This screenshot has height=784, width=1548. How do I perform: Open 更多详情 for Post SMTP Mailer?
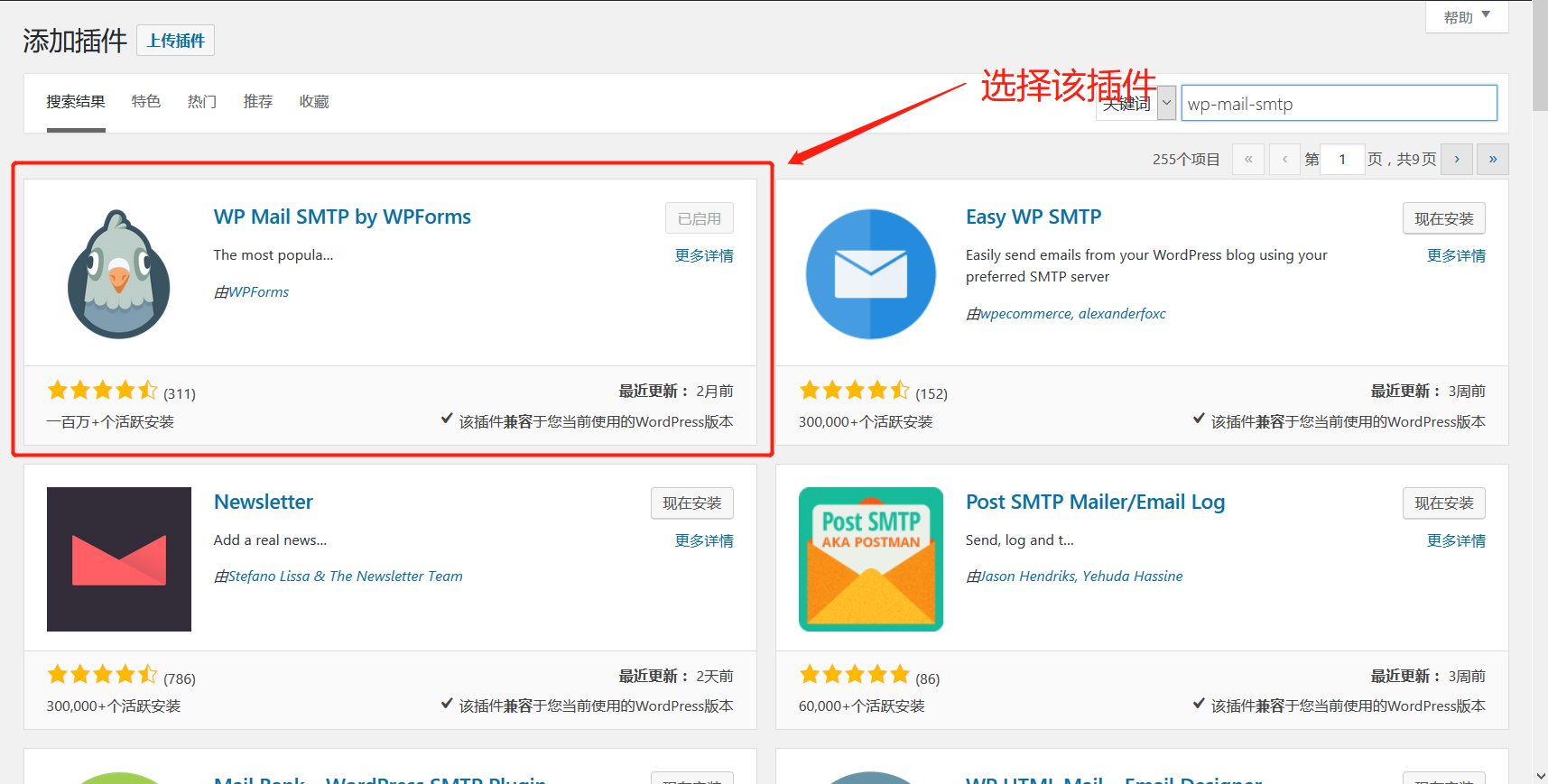pos(1456,541)
